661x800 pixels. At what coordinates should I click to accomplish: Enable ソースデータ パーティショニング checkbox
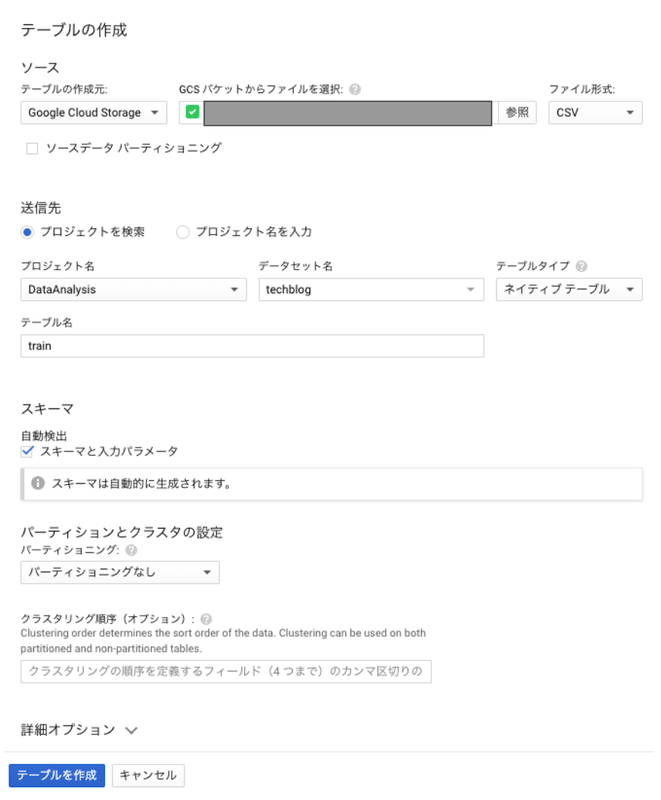[32, 148]
